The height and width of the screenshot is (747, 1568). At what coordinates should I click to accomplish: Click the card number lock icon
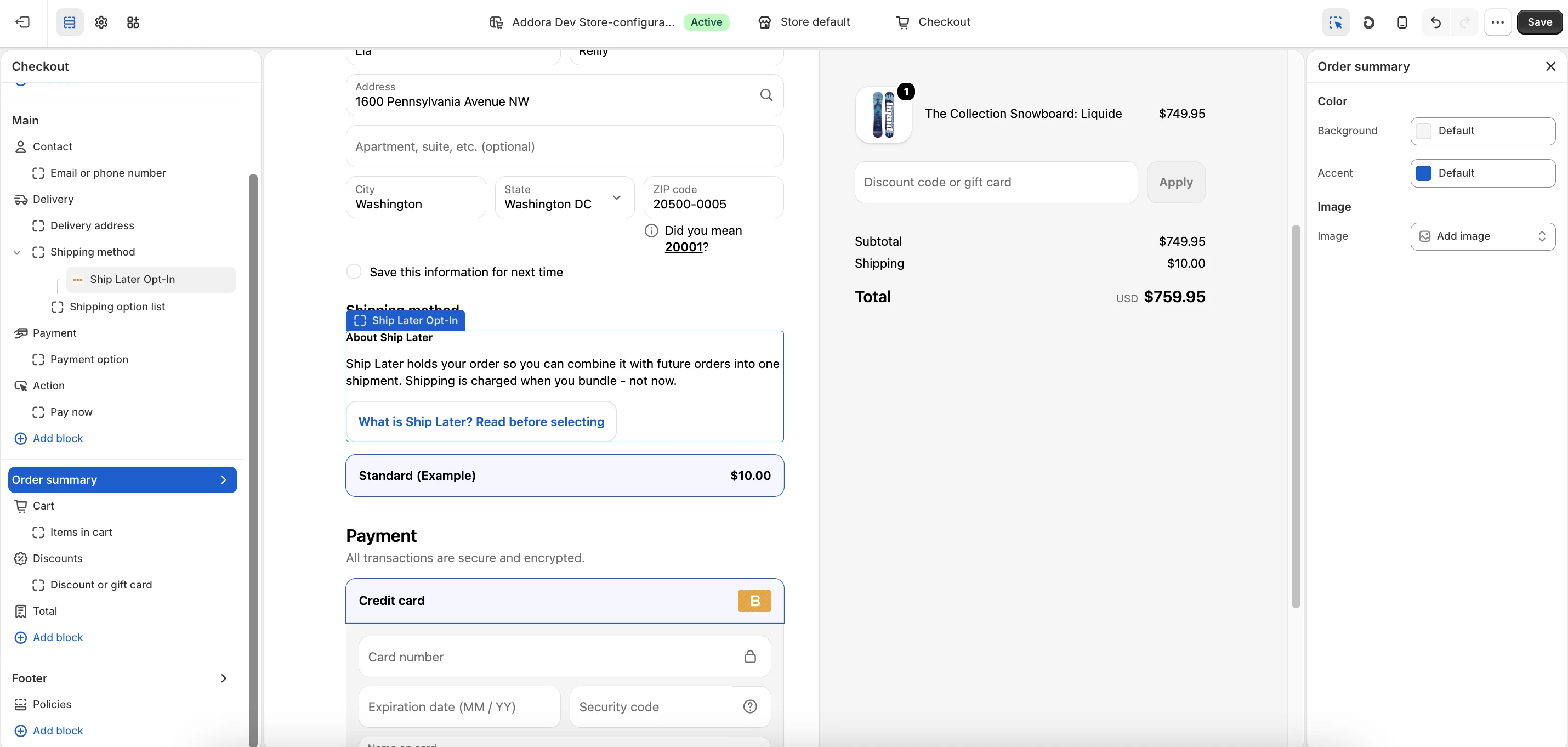[750, 657]
